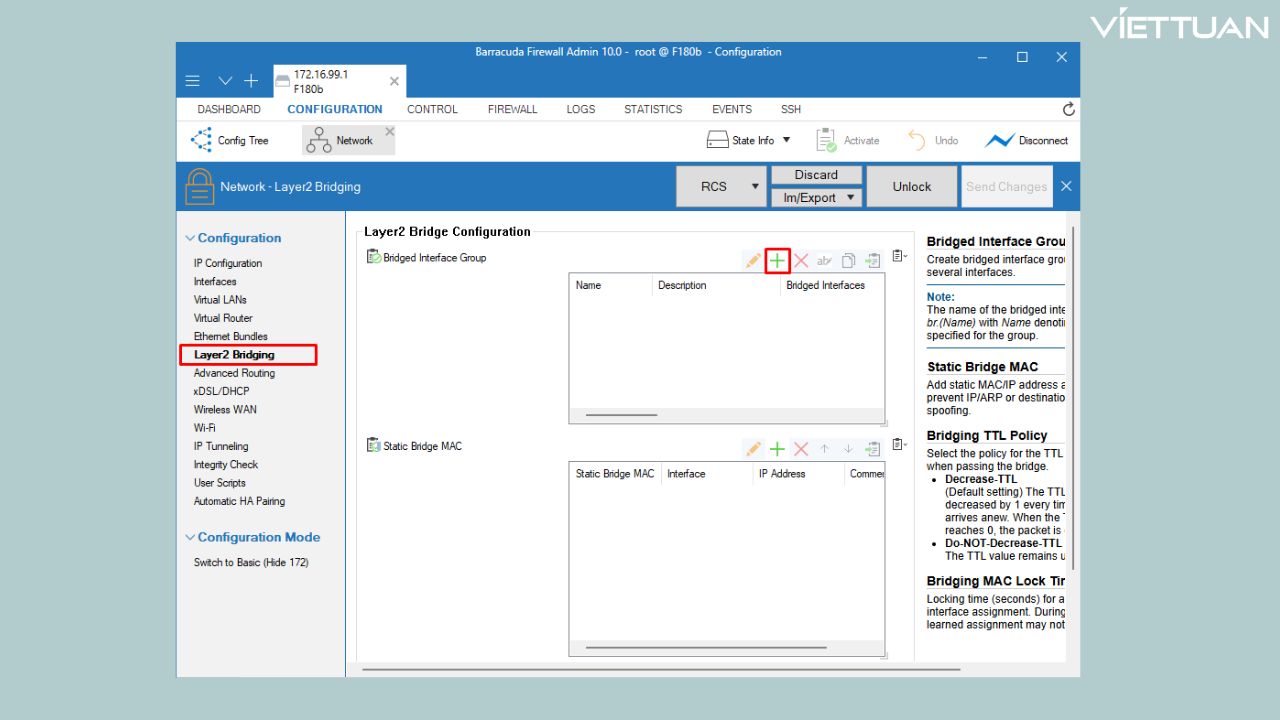1280x720 pixels.
Task: Add a new Bridged Interface Group entry
Action: [777, 261]
